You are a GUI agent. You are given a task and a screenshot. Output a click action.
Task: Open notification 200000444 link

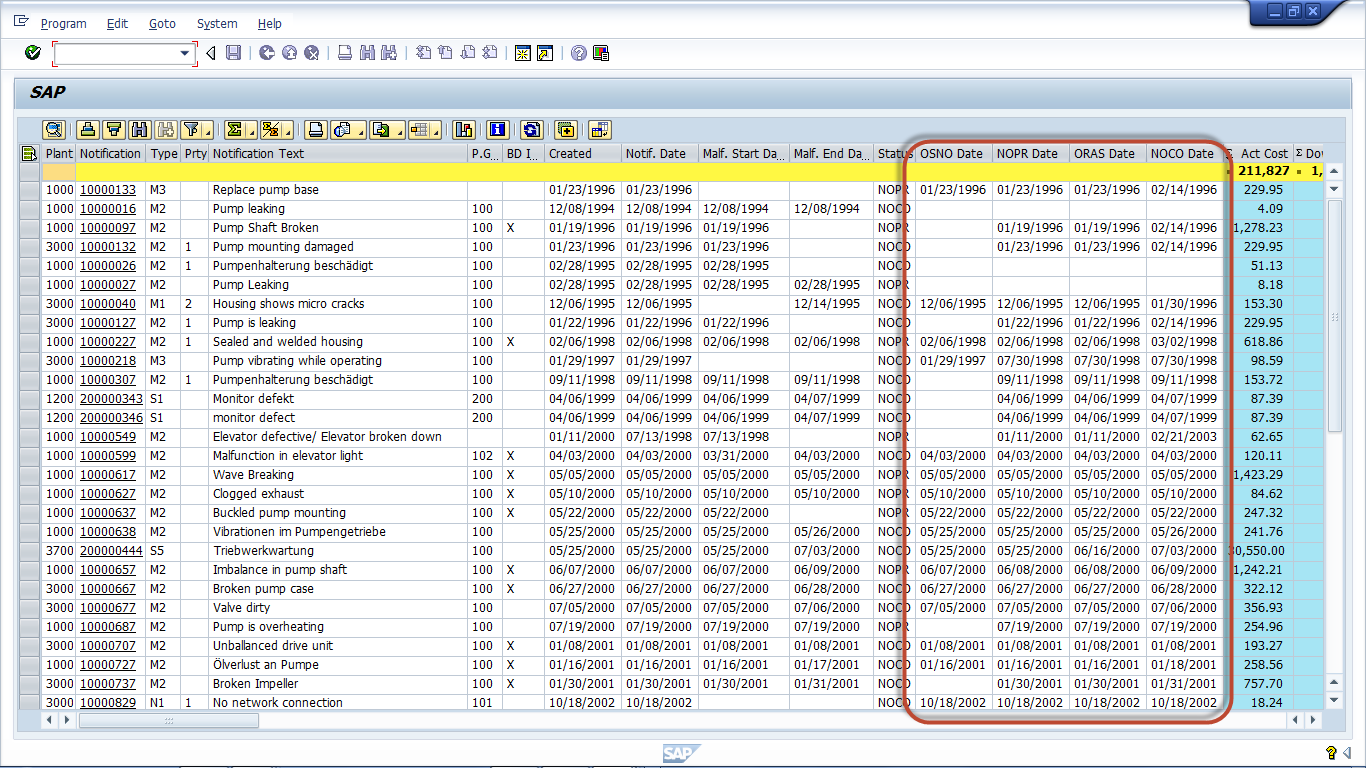tap(111, 551)
